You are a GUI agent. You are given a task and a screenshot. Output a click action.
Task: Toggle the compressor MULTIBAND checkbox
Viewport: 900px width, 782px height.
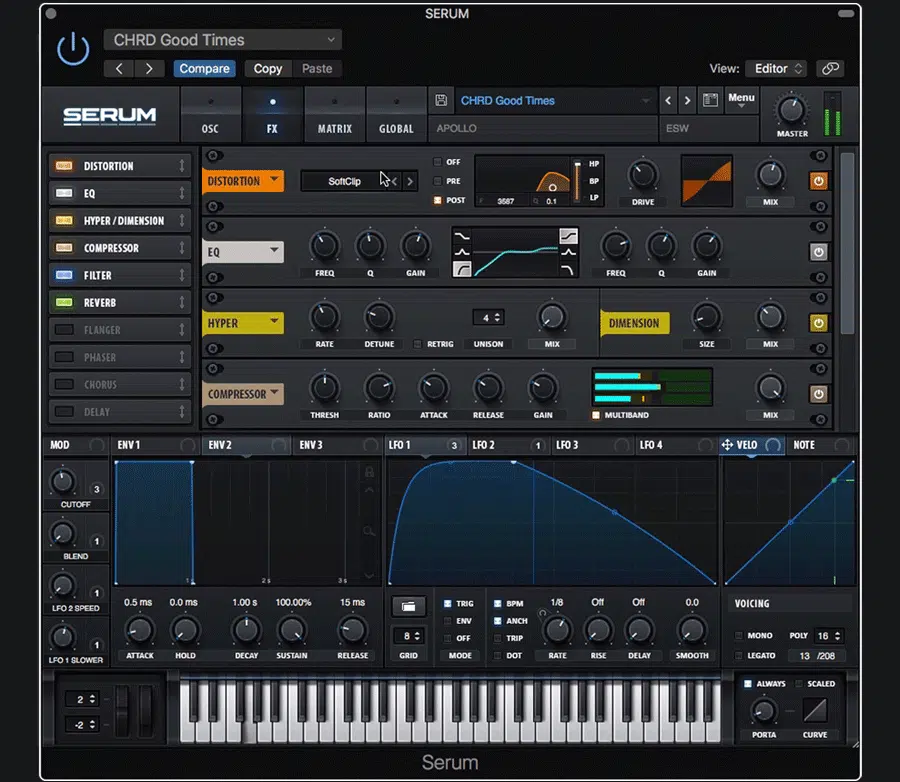[596, 415]
